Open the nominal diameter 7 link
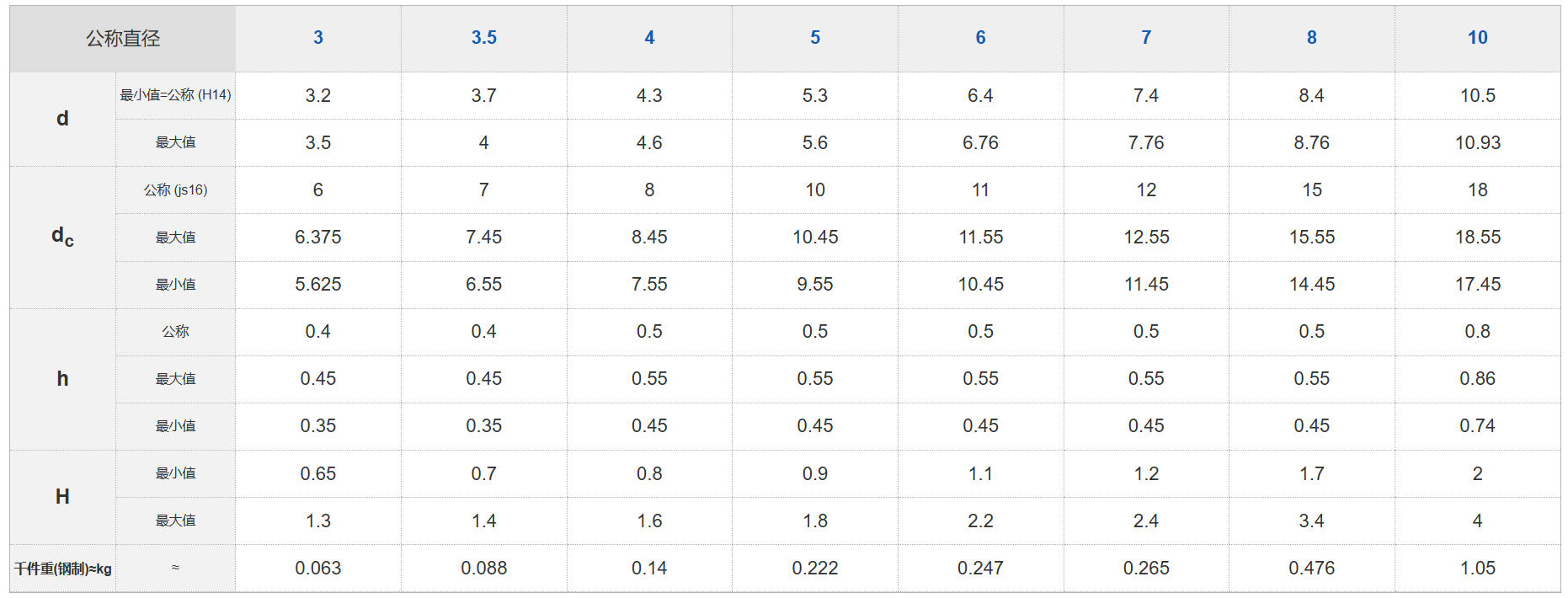The image size is (1568, 598). (1146, 38)
